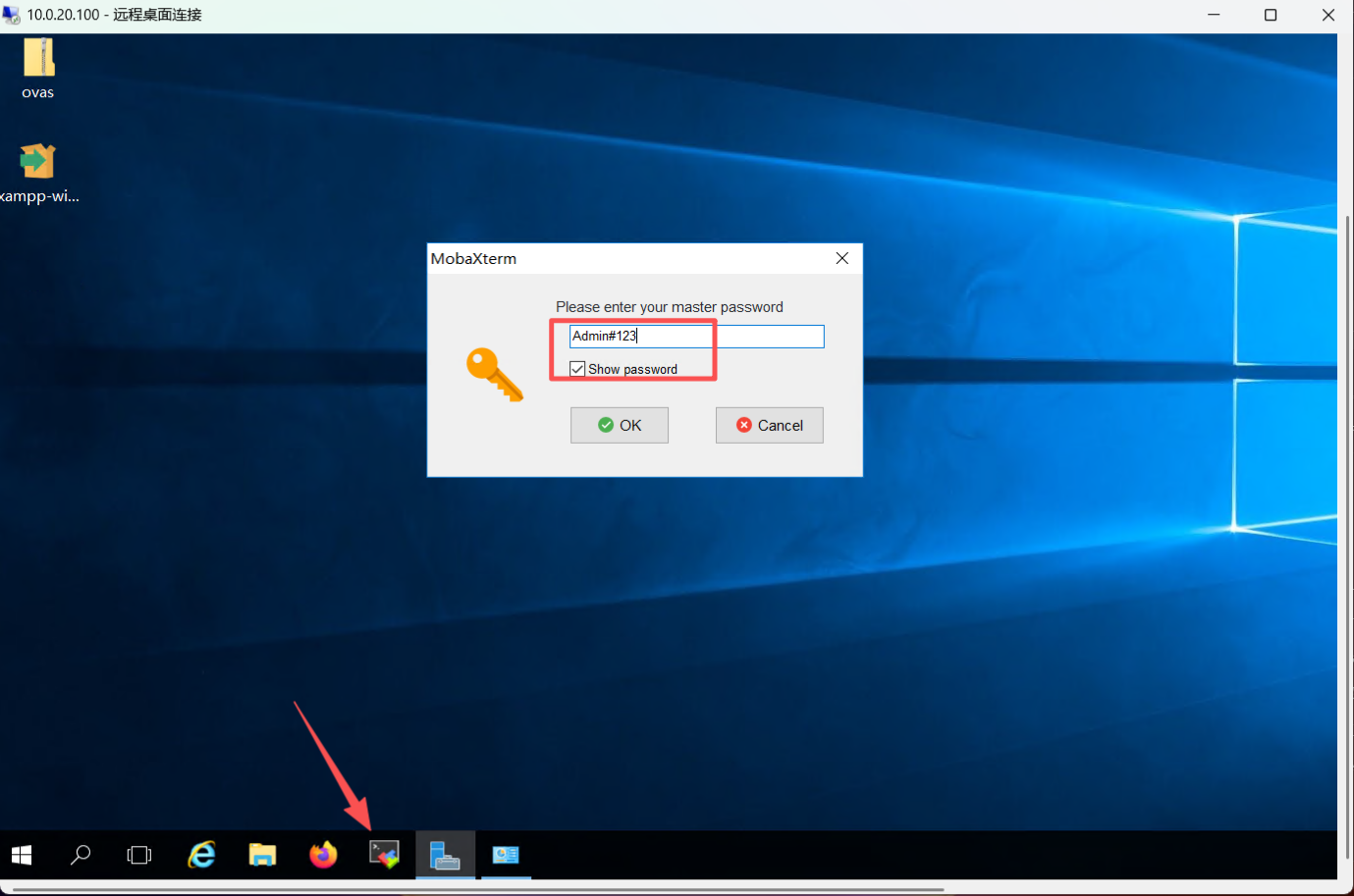Open the Windows Start menu
The image size is (1354, 896).
22,855
